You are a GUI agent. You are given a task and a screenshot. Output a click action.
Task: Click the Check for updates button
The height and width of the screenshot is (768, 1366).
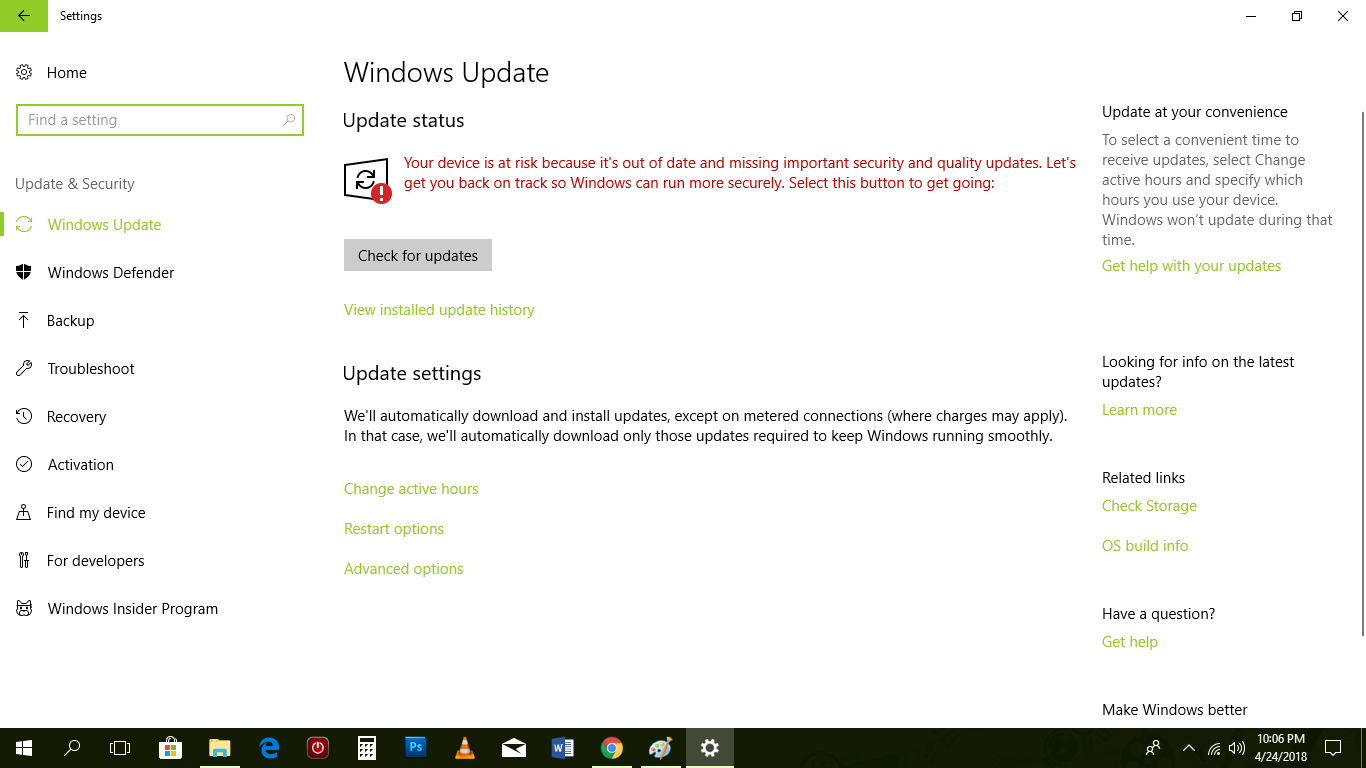418,255
